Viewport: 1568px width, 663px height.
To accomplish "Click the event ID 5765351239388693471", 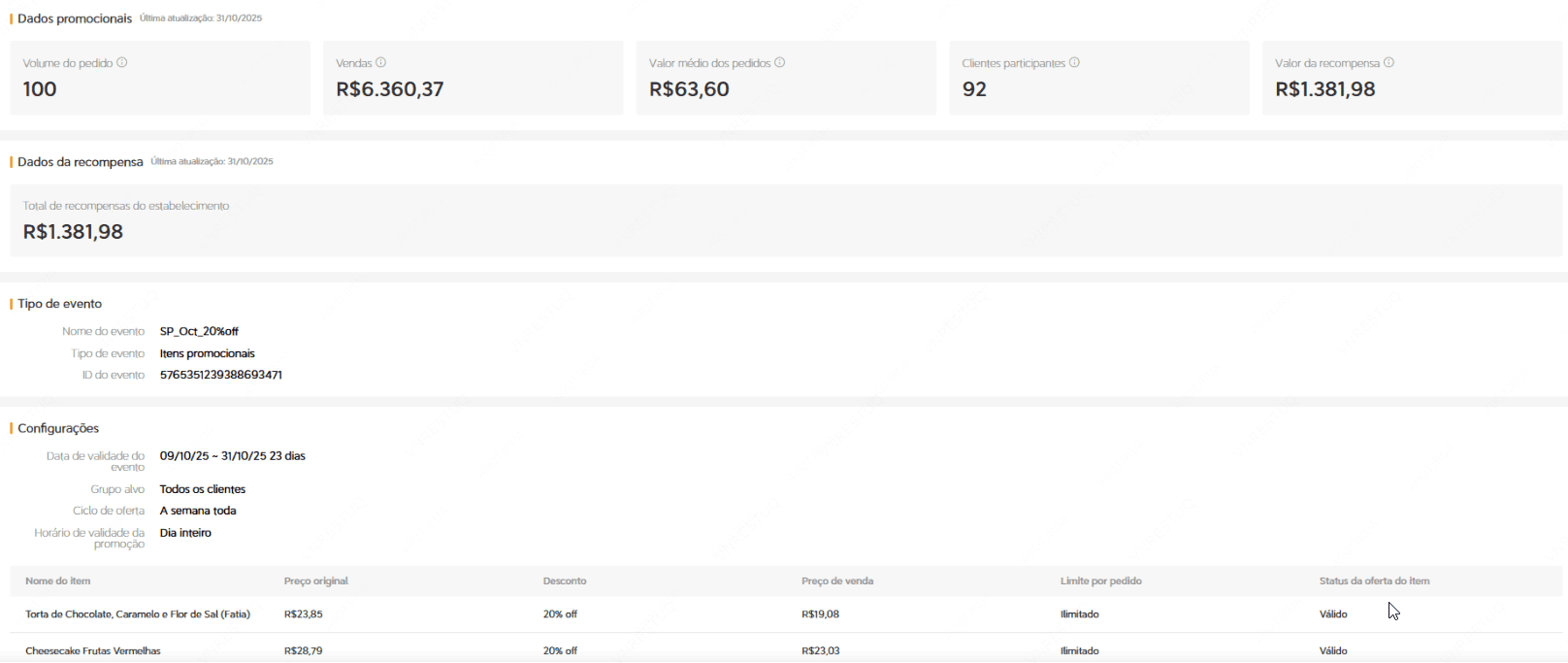I will 220,375.
